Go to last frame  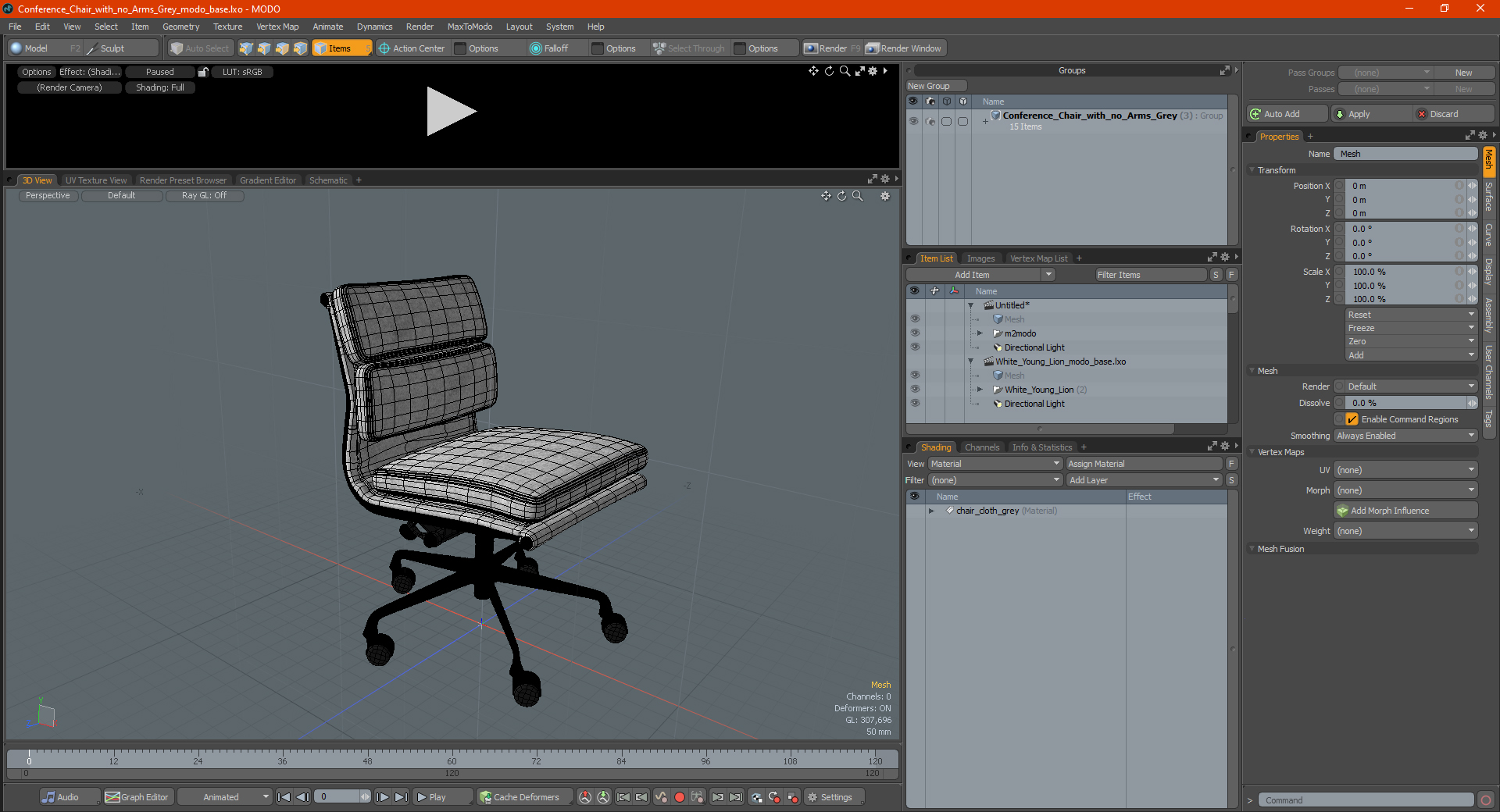click(401, 797)
